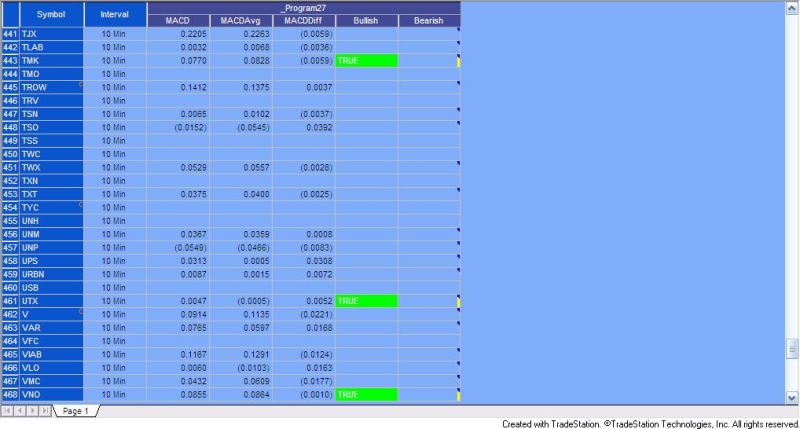The width and height of the screenshot is (800, 429).
Task: Click the Interval column header
Action: [115, 14]
